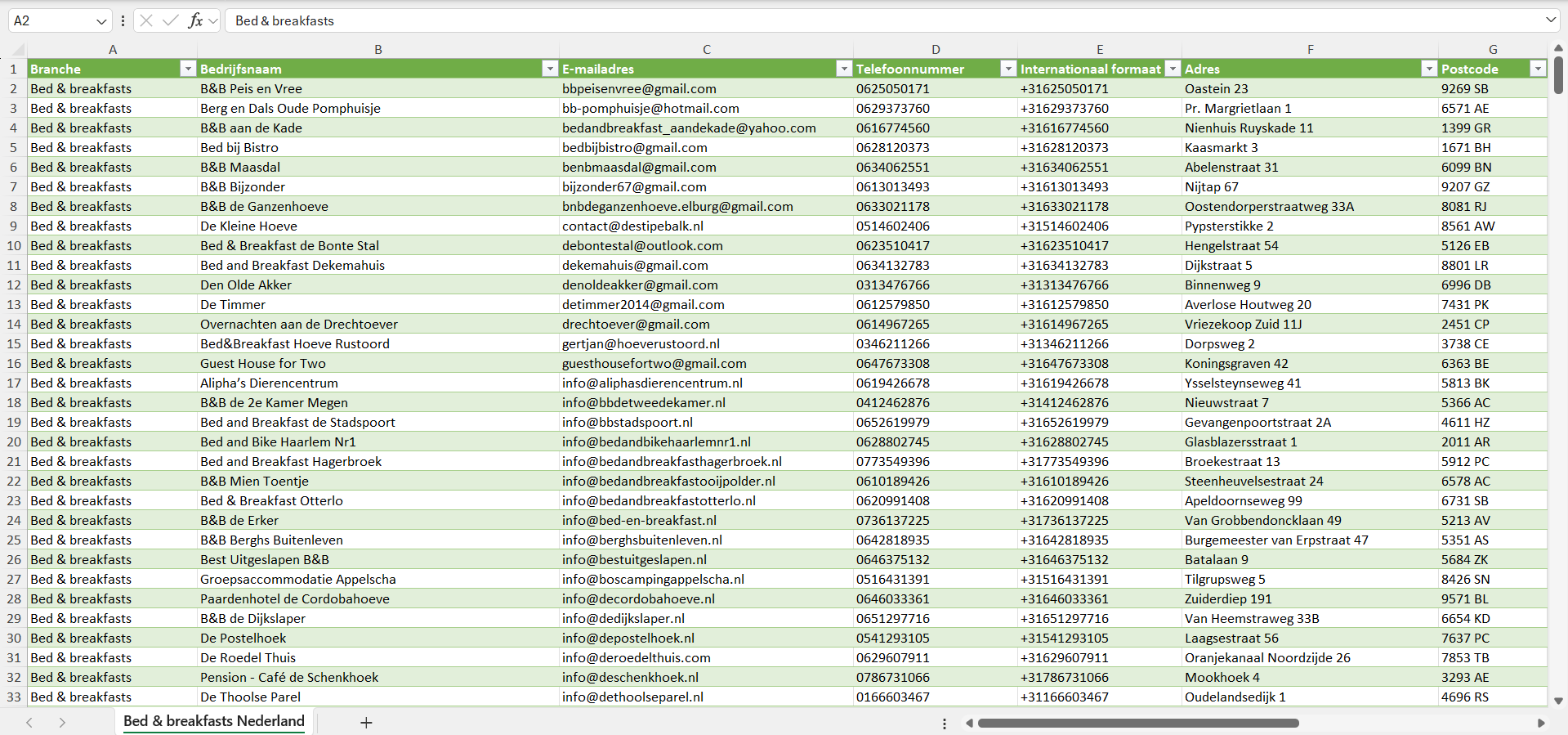Add a new sheet with plus icon
Screen dimensions: 1568x735
(366, 723)
